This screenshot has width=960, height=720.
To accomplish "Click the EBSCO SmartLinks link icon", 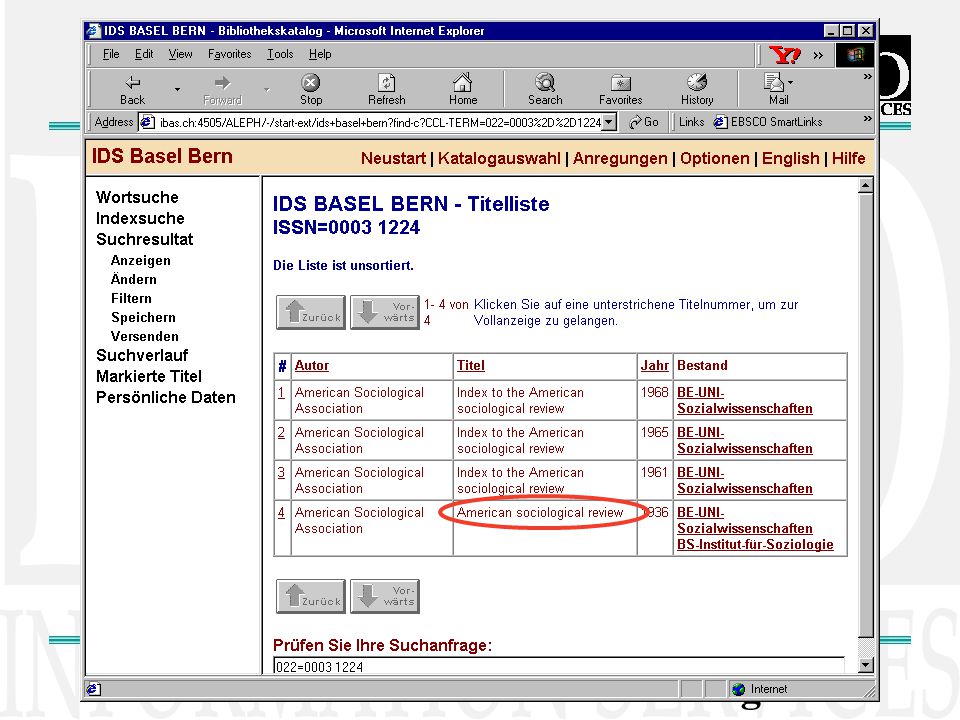I will [x=720, y=122].
